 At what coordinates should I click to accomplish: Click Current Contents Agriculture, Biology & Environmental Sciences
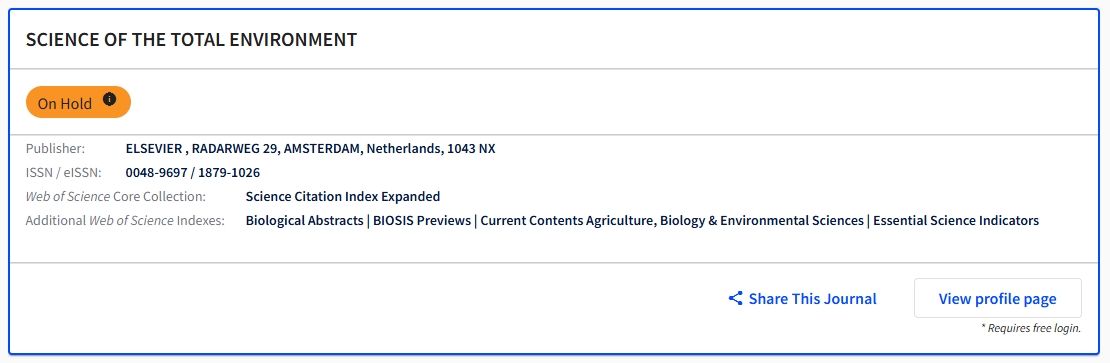(672, 221)
